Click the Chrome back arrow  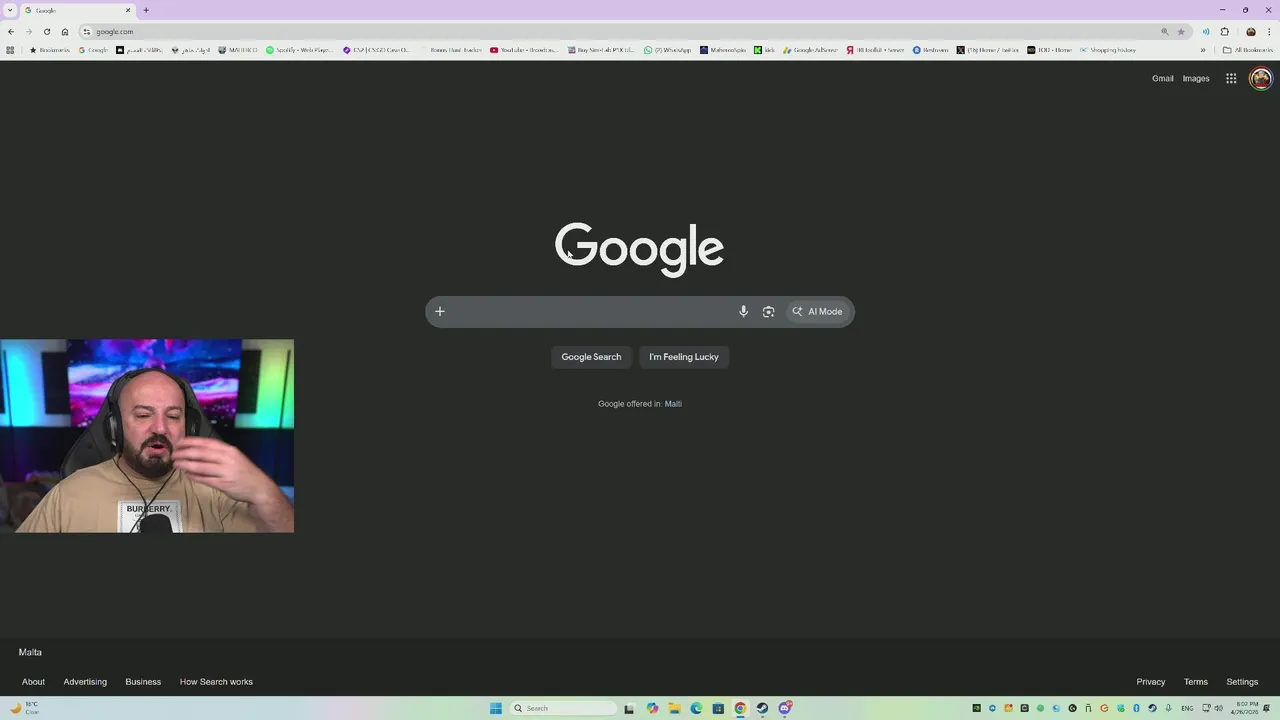[11, 31]
